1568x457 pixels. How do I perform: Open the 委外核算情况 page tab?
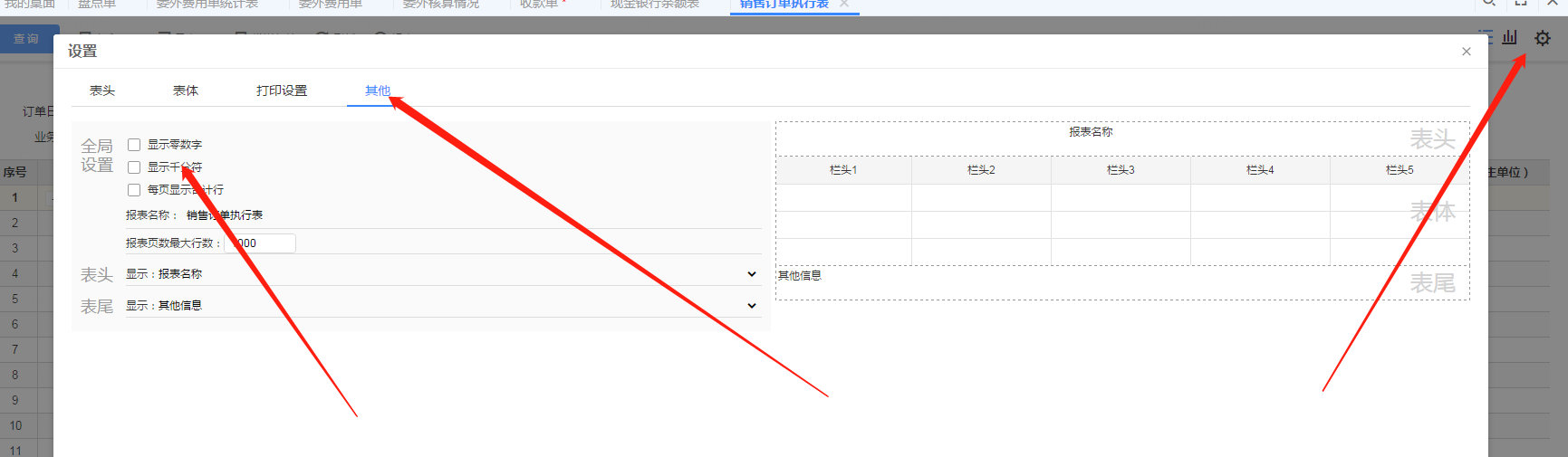click(x=440, y=4)
